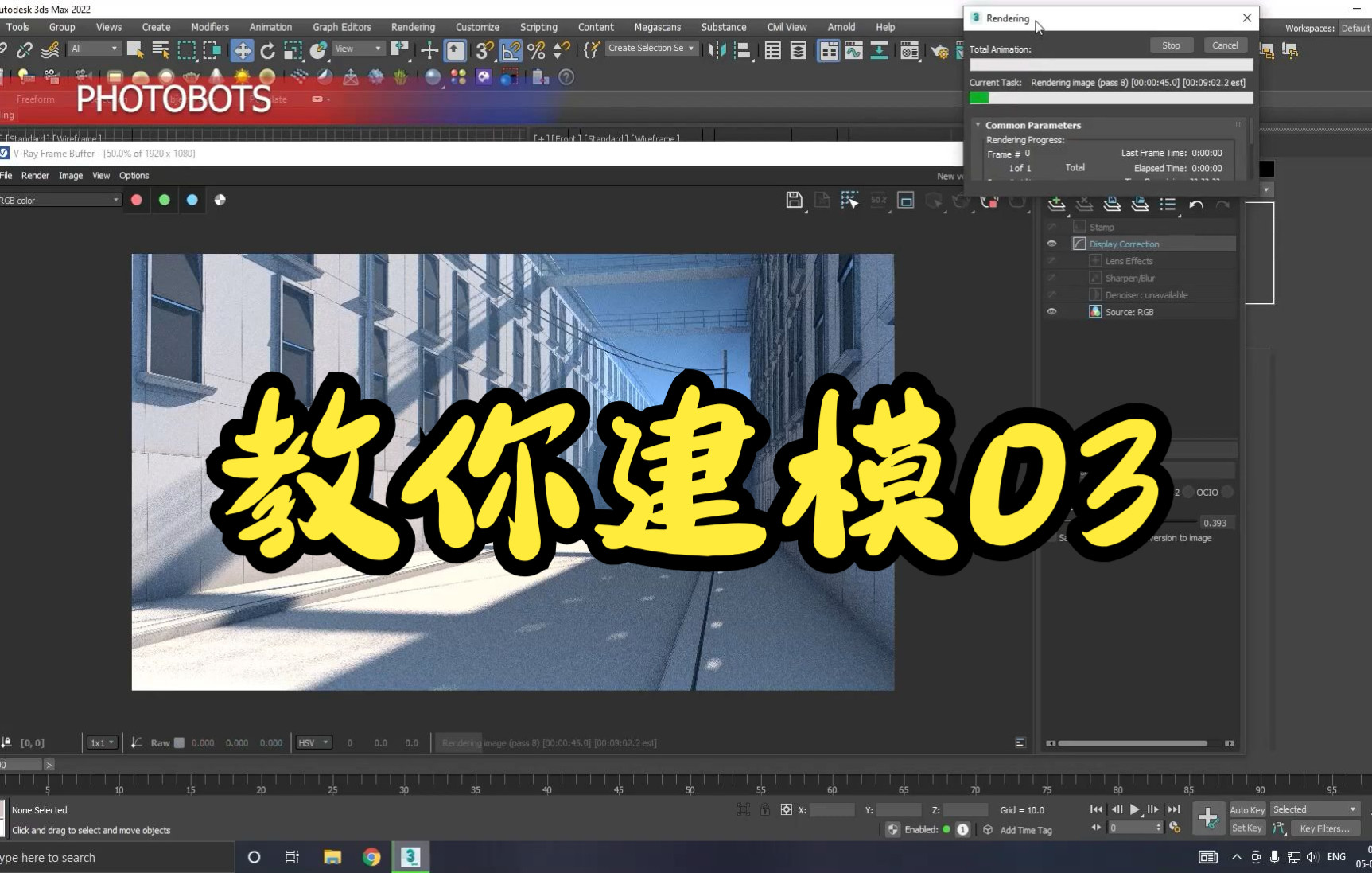
Task: Collapse the Common Parameters rollout
Action: (978, 125)
